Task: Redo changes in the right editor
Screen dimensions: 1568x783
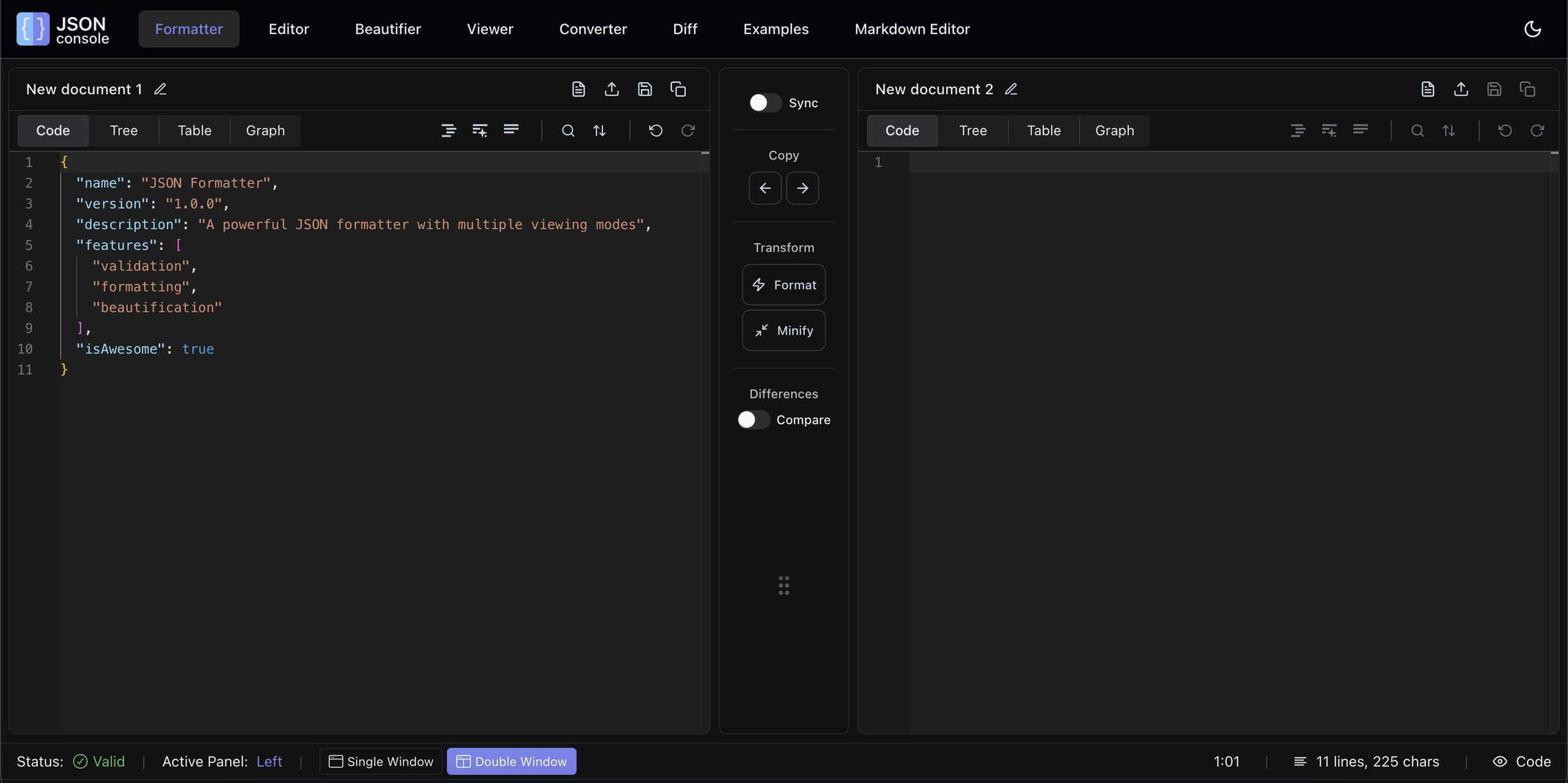Action: pyautogui.click(x=1537, y=130)
